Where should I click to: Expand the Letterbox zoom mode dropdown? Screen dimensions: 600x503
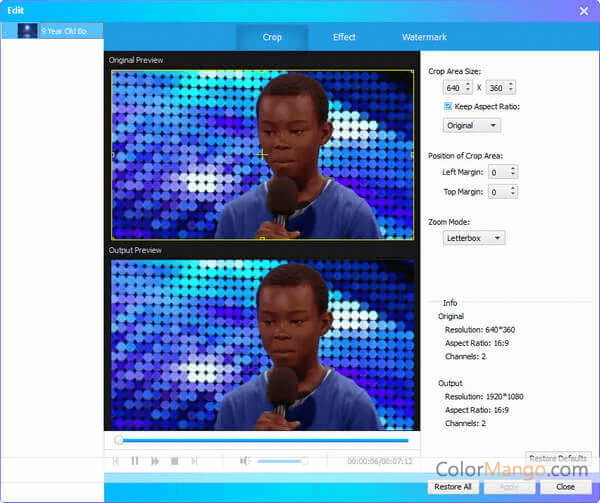tap(474, 238)
